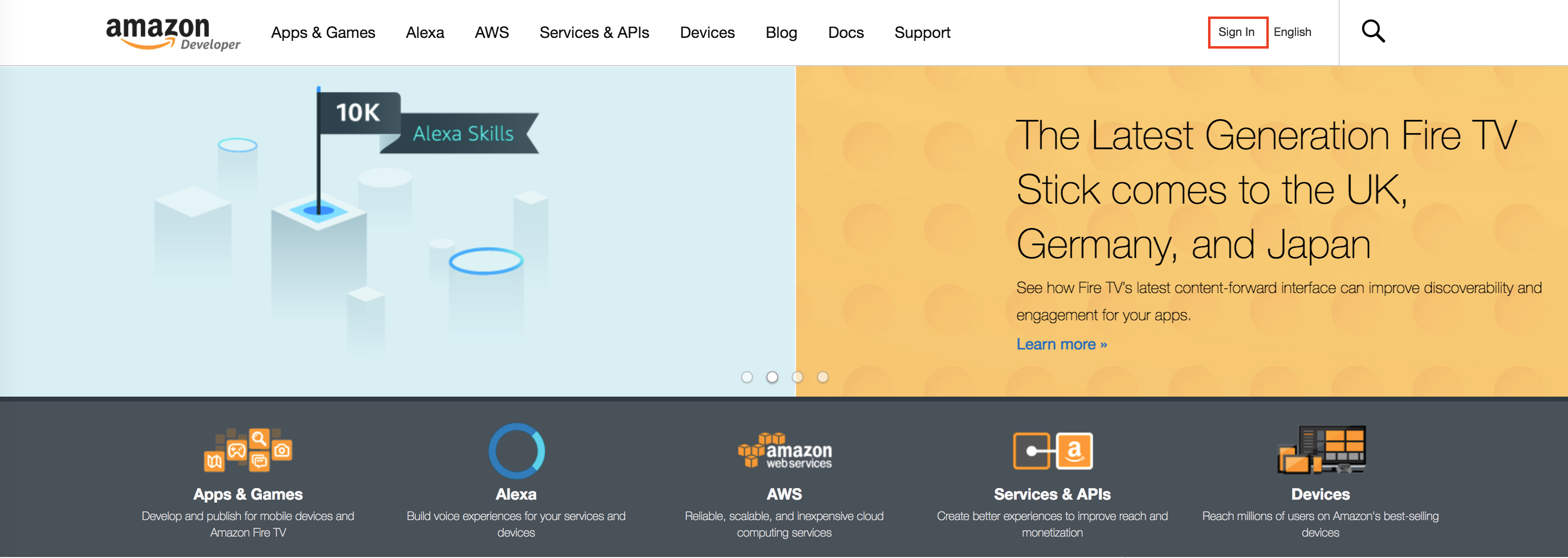Open AWS in top navigation
1568x558 pixels.
492,32
